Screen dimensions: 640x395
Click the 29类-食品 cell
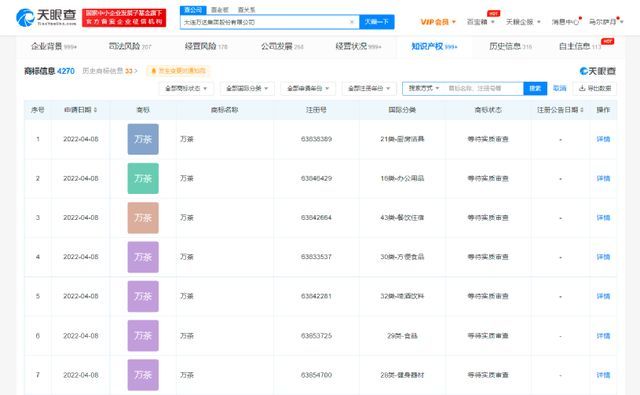pos(402,336)
